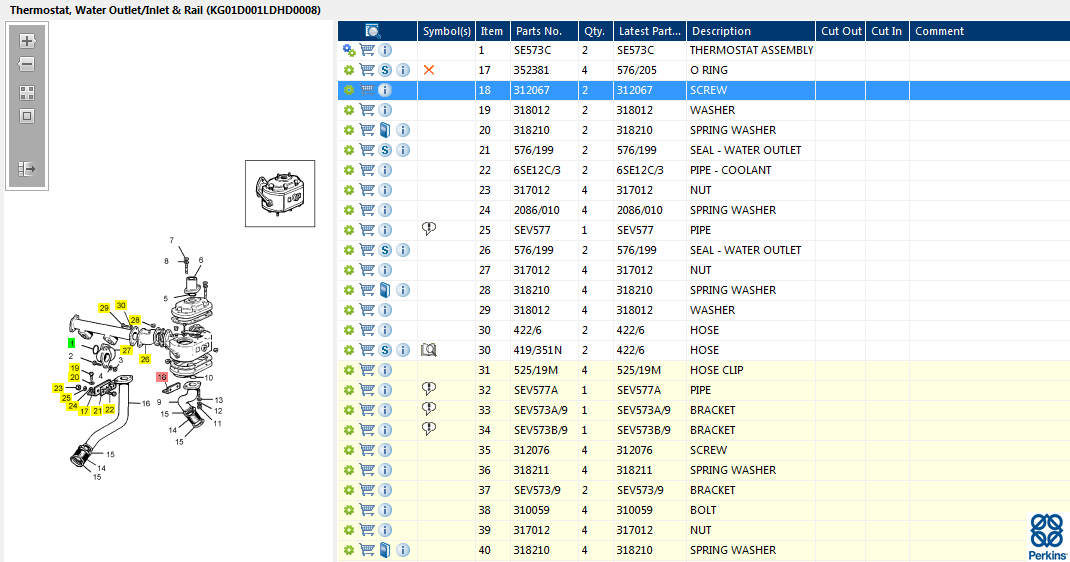Click the gear icon on item 23 NUT
Viewport: 1070px width, 562px height.
[x=349, y=190]
